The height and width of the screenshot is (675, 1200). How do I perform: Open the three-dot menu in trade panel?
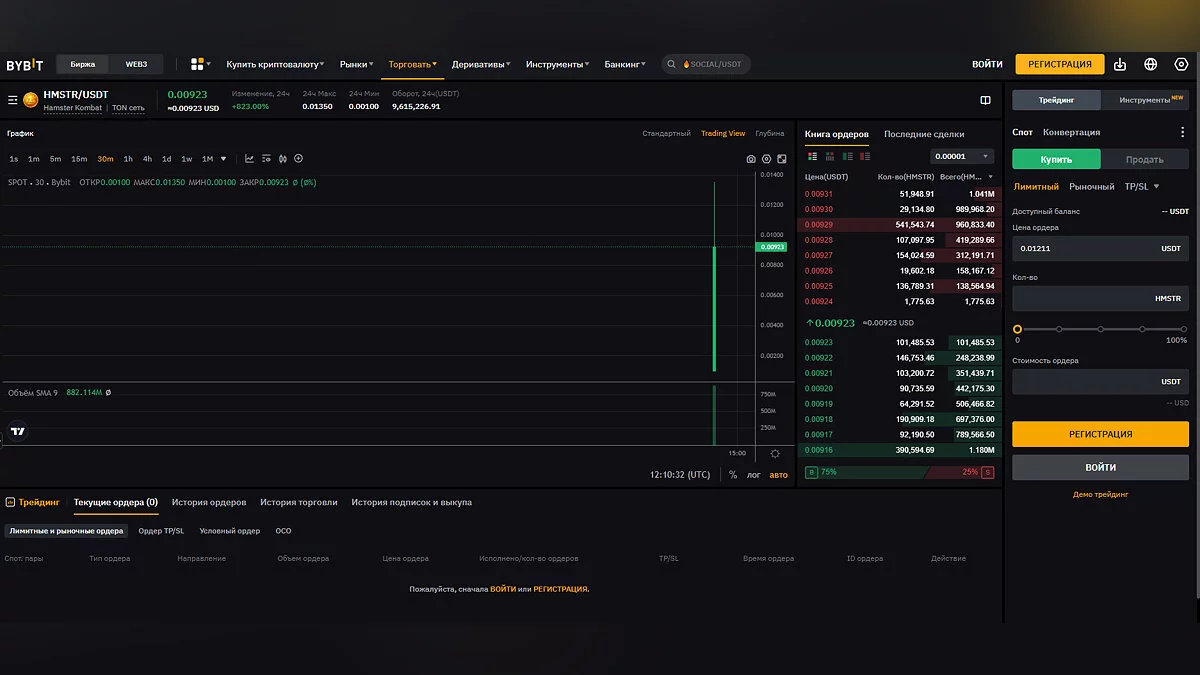(x=1183, y=132)
